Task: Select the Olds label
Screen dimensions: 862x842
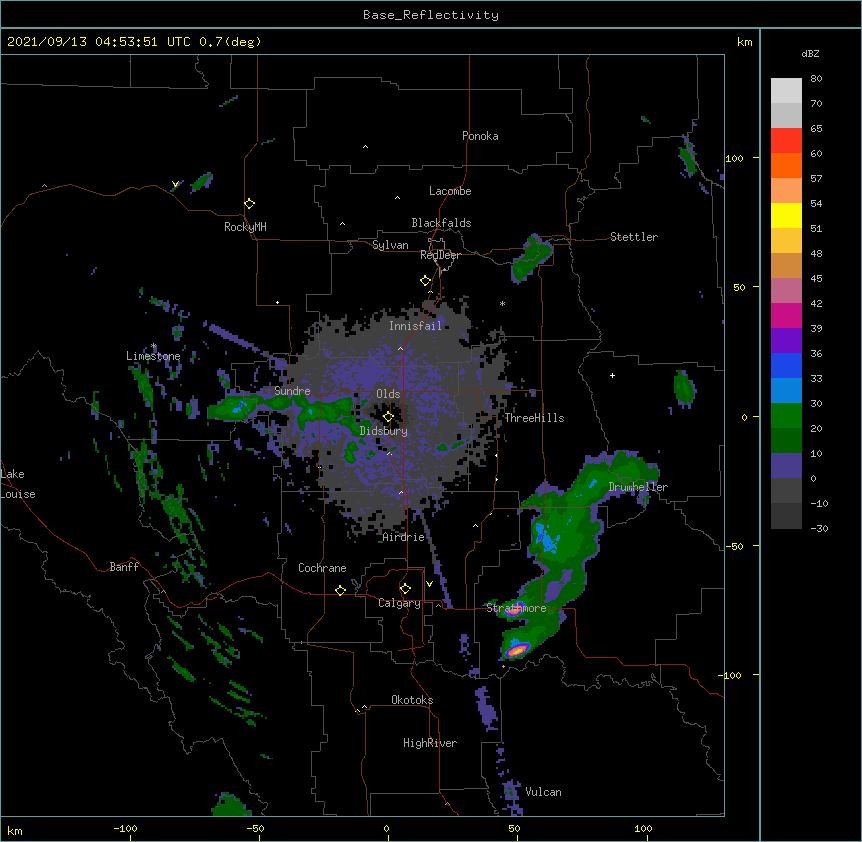Action: click(x=388, y=394)
